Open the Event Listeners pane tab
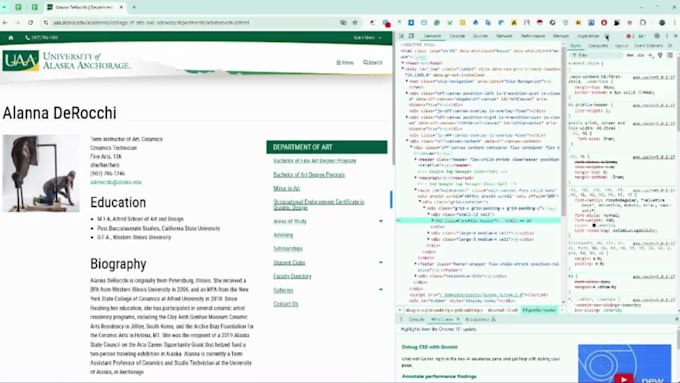The height and width of the screenshot is (383, 680). (x=648, y=46)
